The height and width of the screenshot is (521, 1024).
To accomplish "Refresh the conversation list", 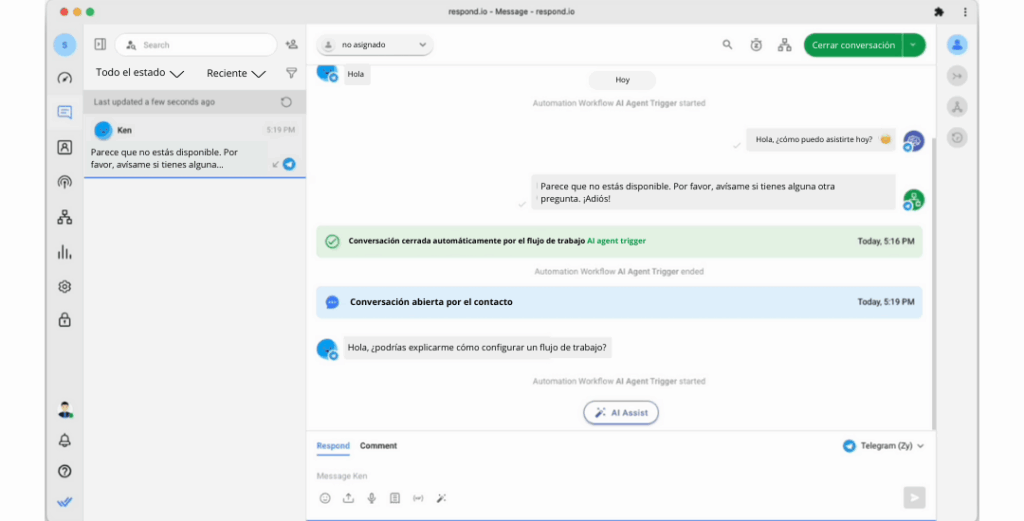I will [286, 102].
